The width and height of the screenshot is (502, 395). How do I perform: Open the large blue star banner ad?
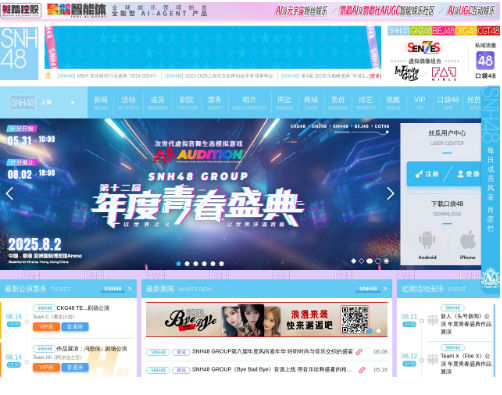point(213,47)
